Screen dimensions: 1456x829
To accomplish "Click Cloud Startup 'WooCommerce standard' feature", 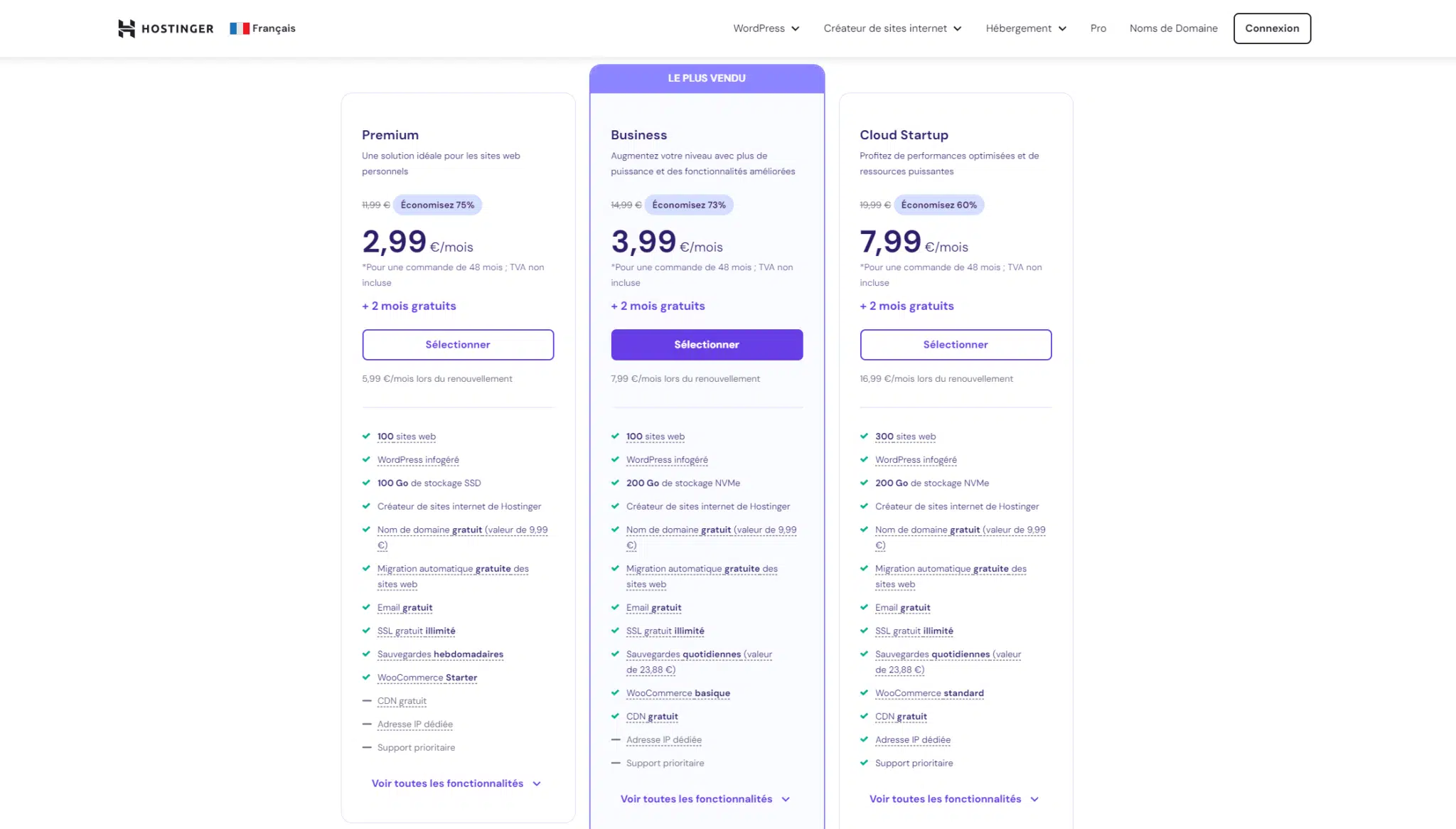I will pos(929,693).
